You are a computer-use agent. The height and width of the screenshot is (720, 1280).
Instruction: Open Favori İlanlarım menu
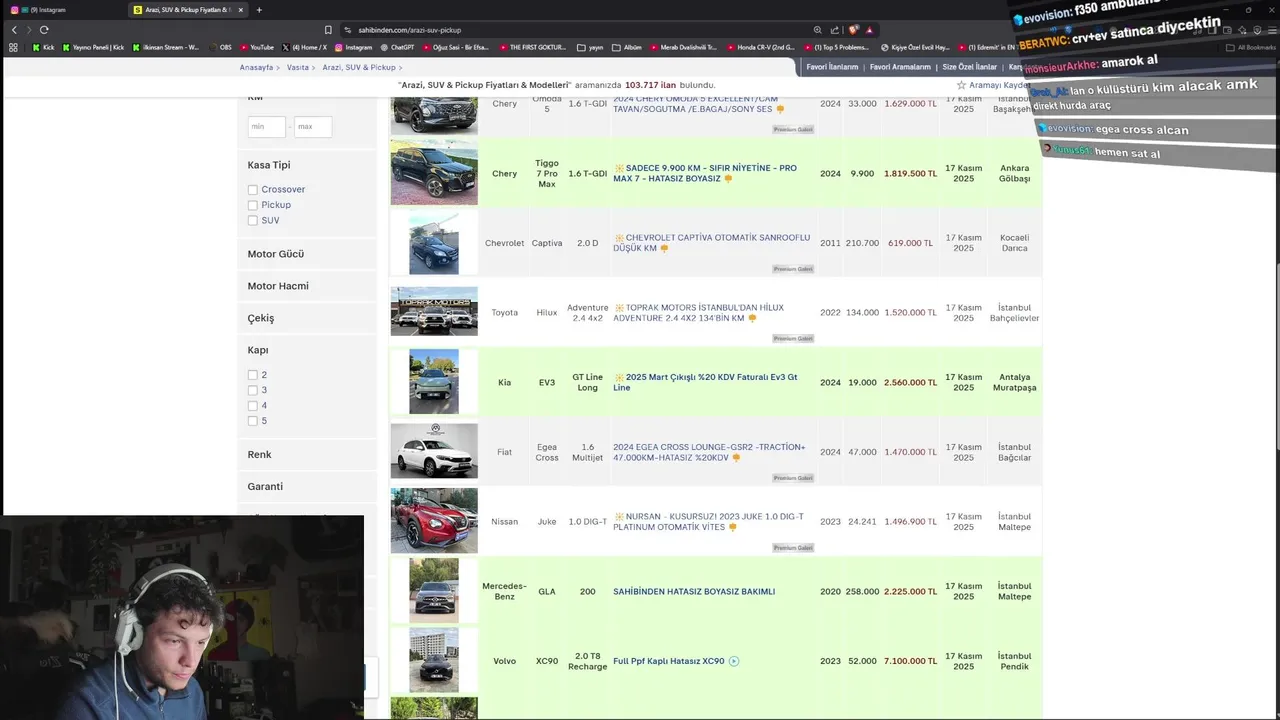832,67
